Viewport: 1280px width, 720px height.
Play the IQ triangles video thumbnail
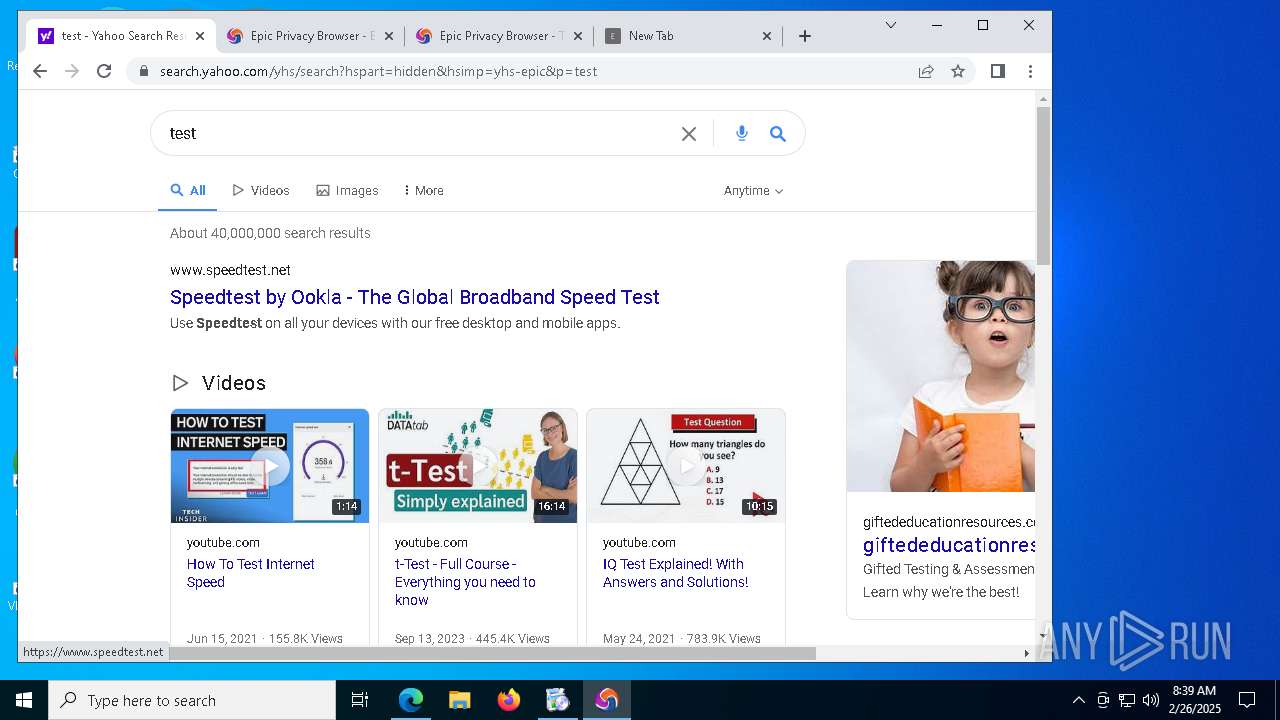click(x=686, y=466)
